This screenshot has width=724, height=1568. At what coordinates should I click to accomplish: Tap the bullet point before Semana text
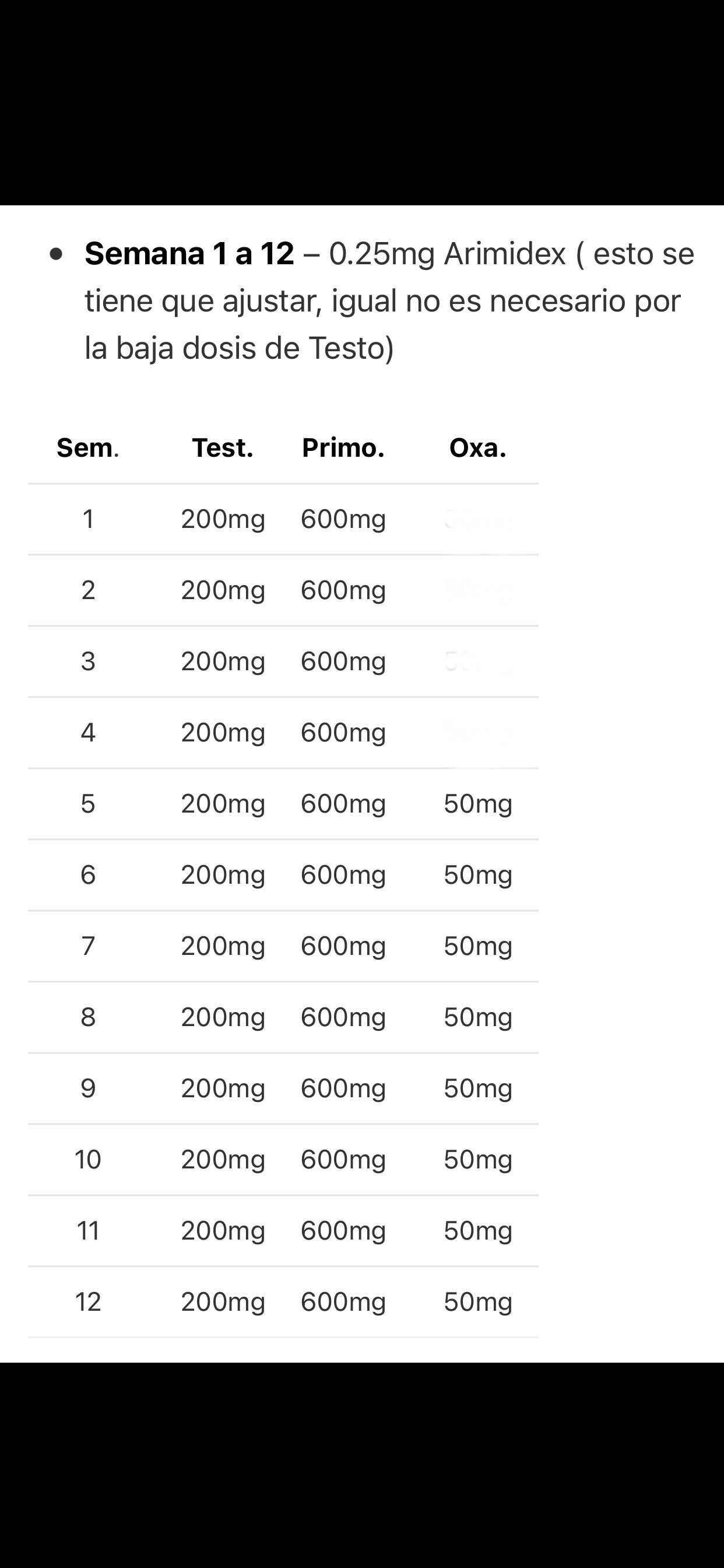57,254
